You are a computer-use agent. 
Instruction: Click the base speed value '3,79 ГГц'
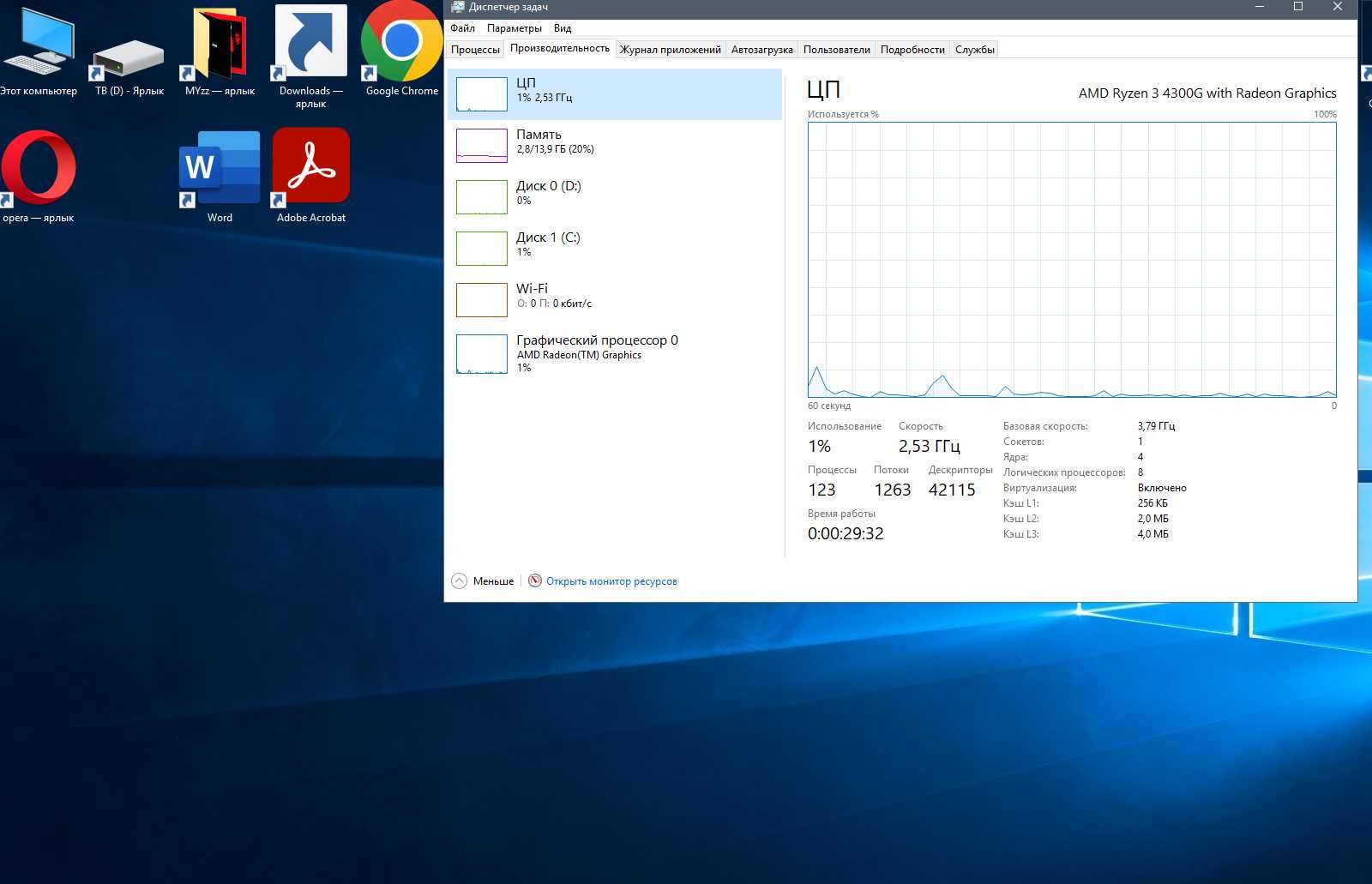[1156, 426]
